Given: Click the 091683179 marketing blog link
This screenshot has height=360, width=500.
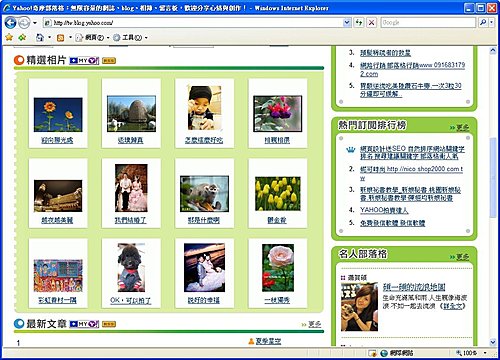Looking at the screenshot, I should (412, 69).
